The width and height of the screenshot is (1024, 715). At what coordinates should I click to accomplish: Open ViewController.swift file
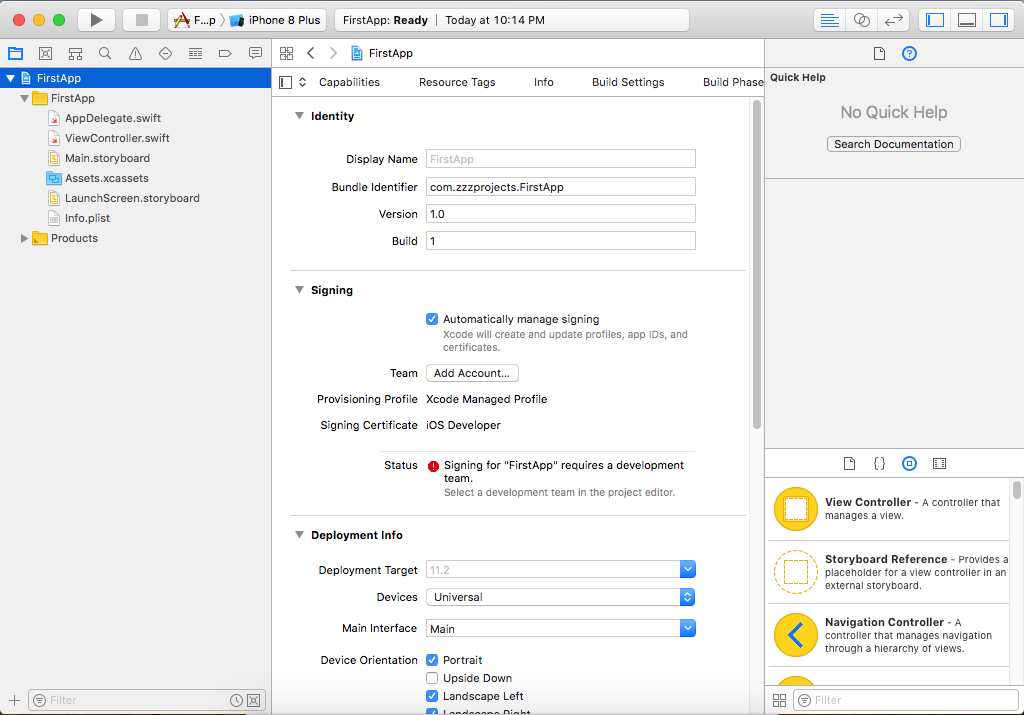[x=117, y=138]
